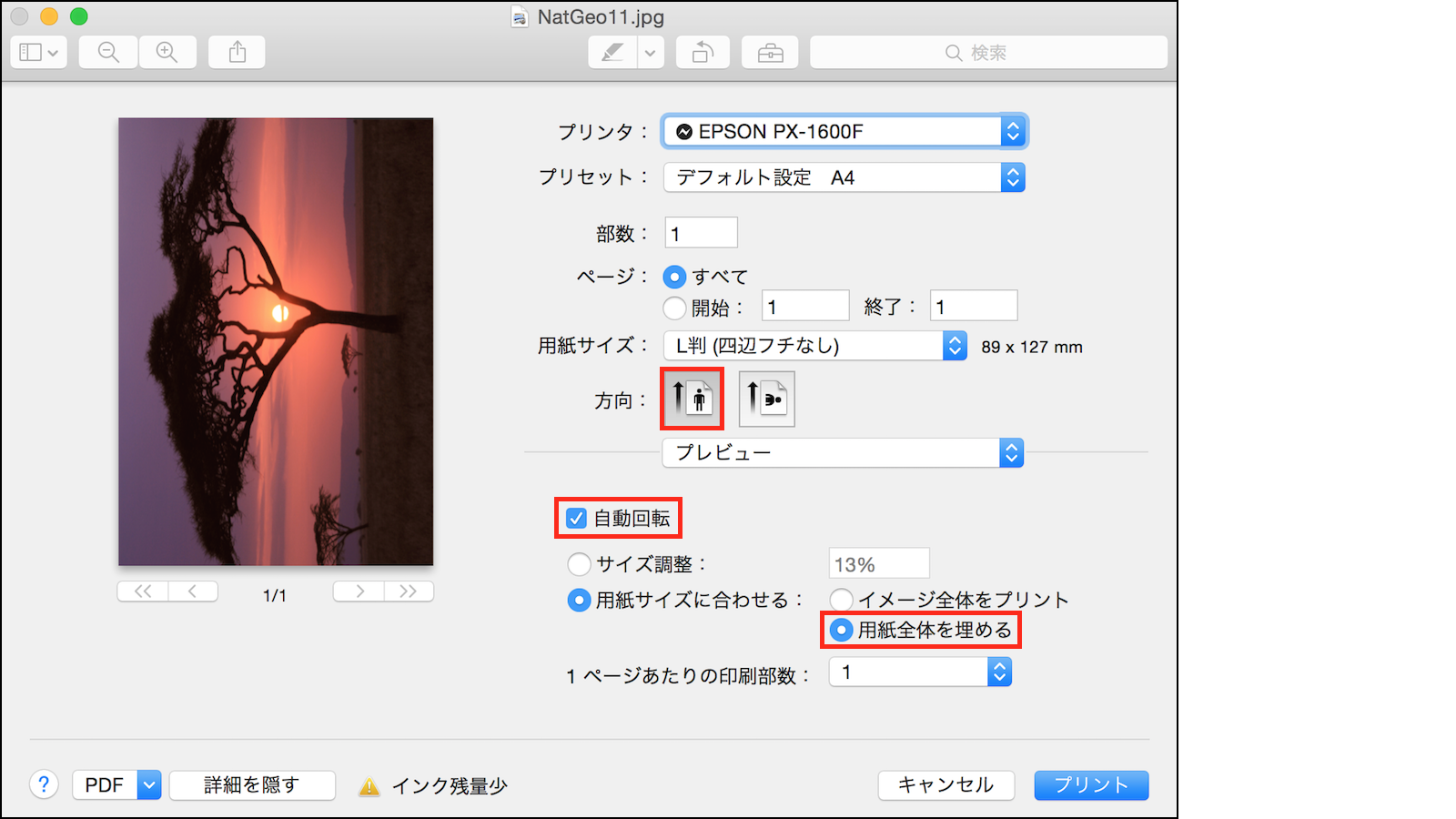The height and width of the screenshot is (819, 1456).
Task: Focus the 検索 search field
Action: coord(988,53)
